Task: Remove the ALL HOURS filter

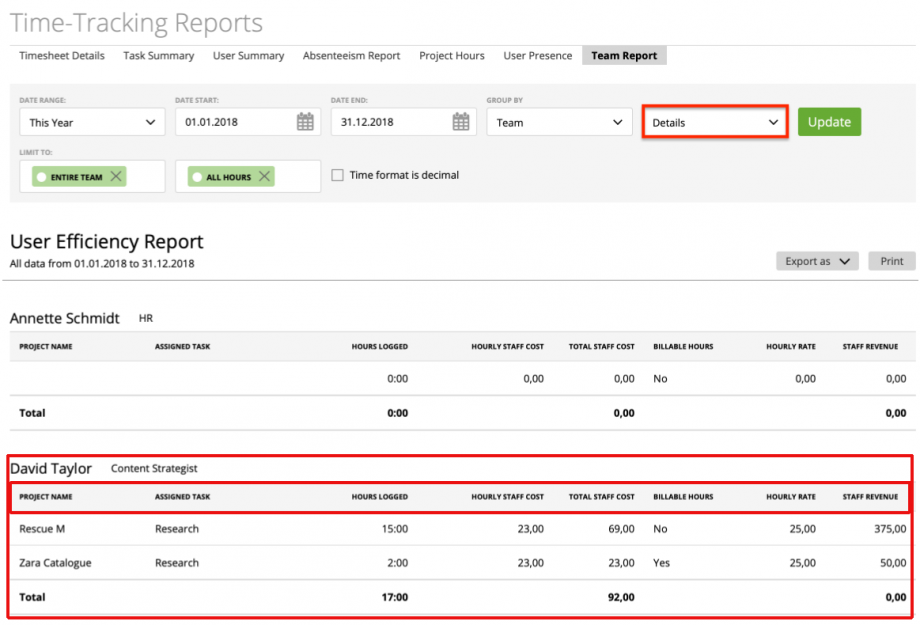Action: pyautogui.click(x=262, y=175)
